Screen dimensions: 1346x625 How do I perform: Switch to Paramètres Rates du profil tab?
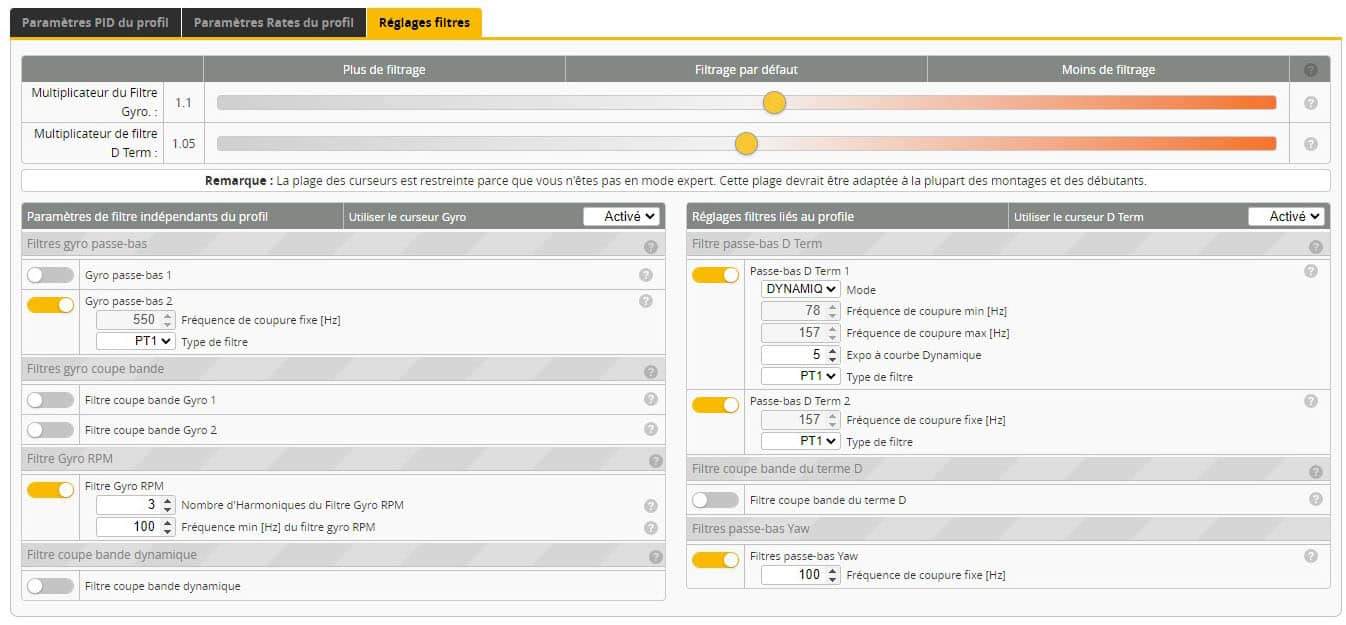click(x=274, y=23)
